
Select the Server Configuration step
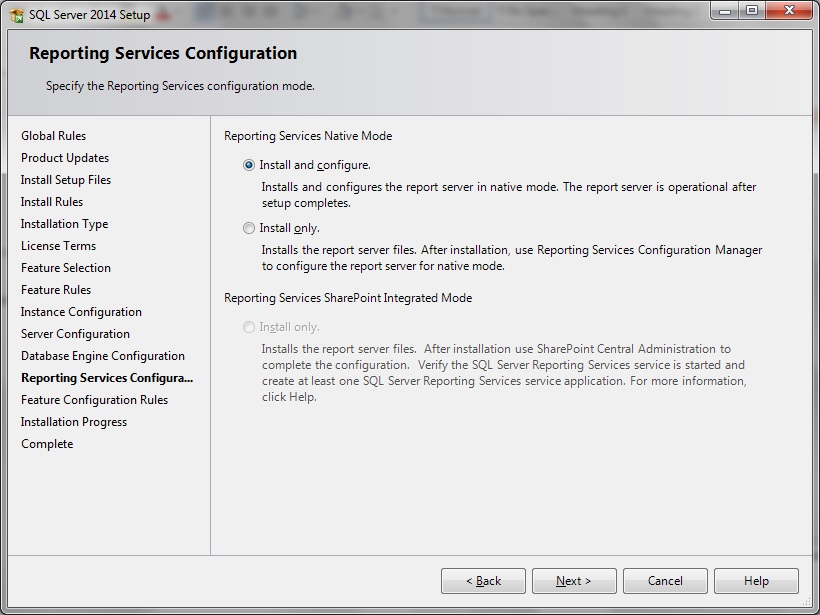click(75, 334)
